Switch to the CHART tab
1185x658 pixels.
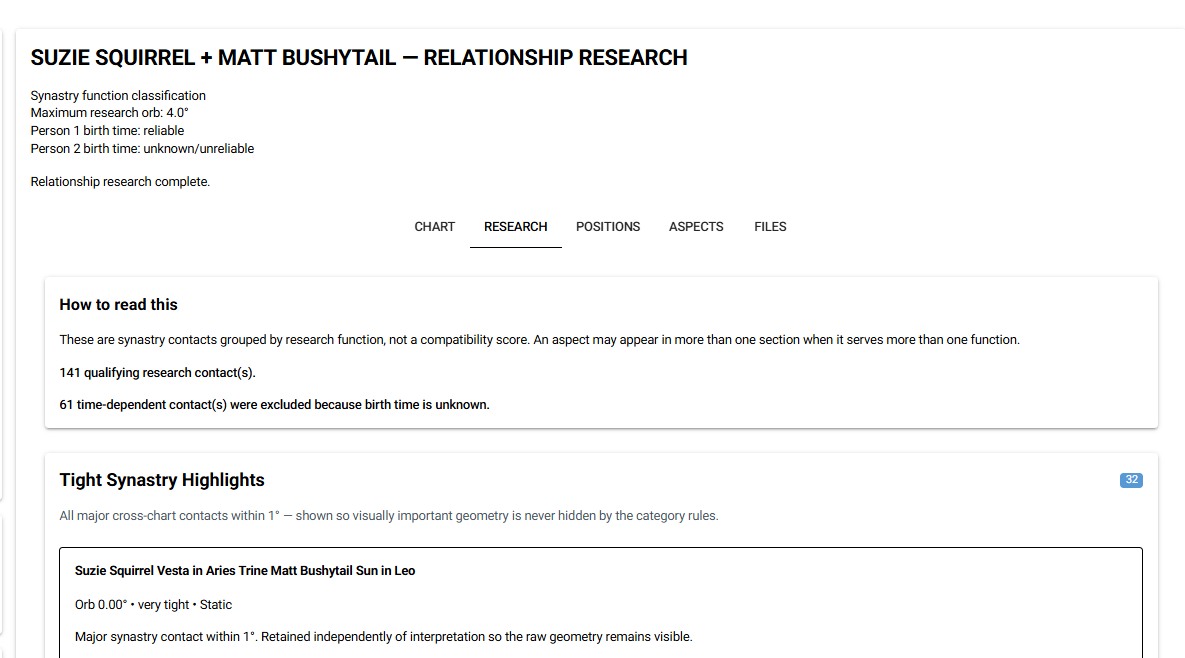click(x=435, y=227)
